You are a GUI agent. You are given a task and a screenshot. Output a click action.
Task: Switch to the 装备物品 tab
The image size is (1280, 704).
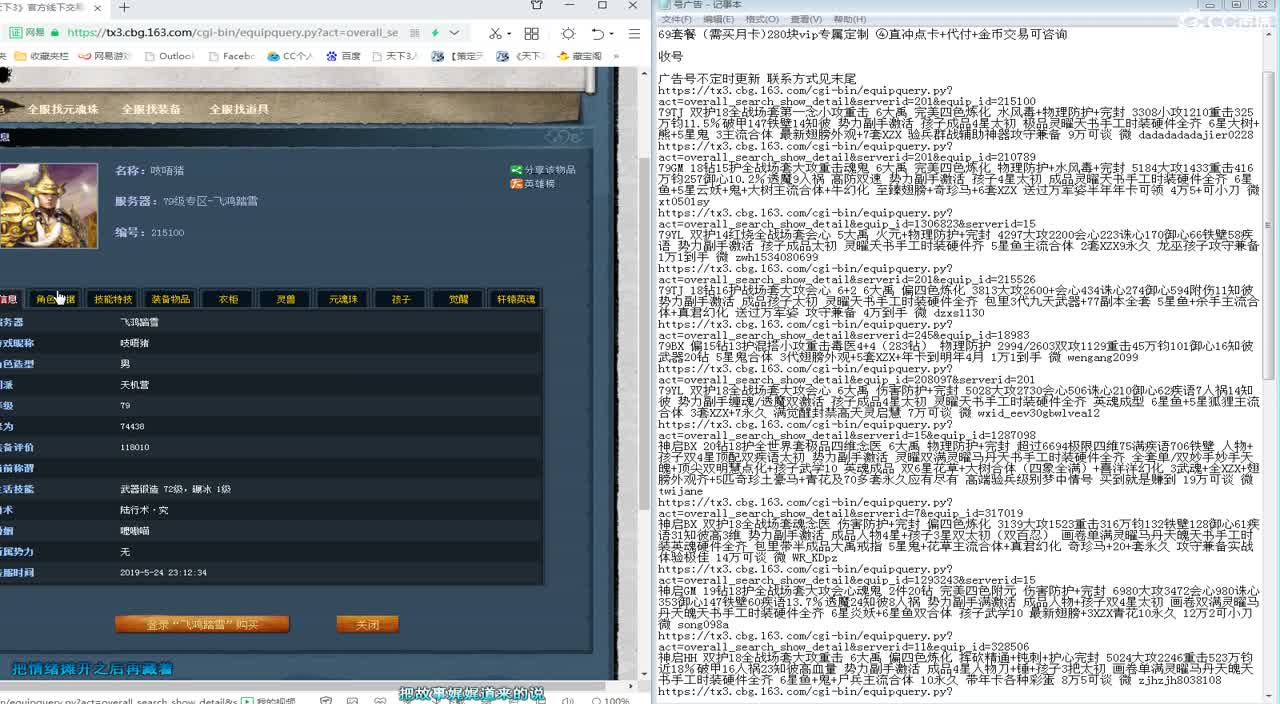coord(170,299)
